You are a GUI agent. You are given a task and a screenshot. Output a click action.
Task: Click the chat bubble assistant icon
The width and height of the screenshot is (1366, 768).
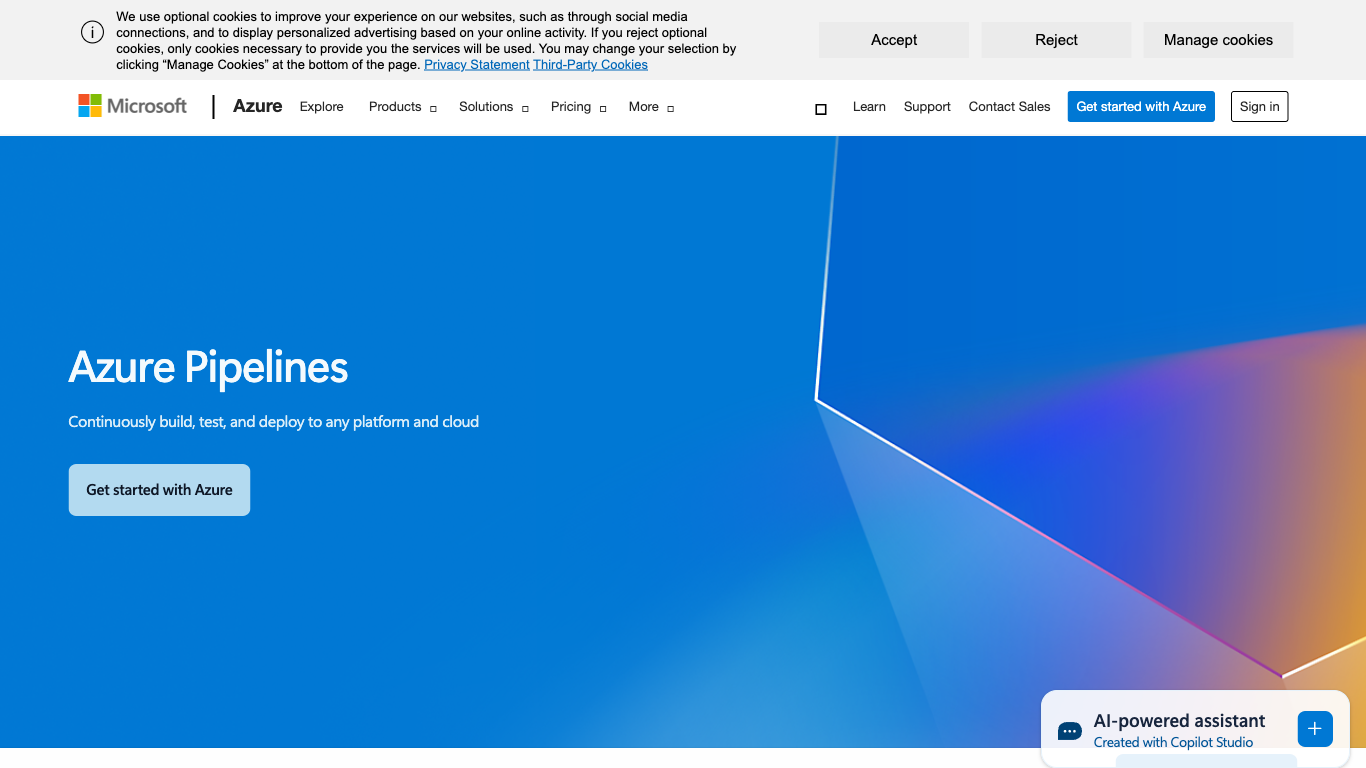point(1069,731)
